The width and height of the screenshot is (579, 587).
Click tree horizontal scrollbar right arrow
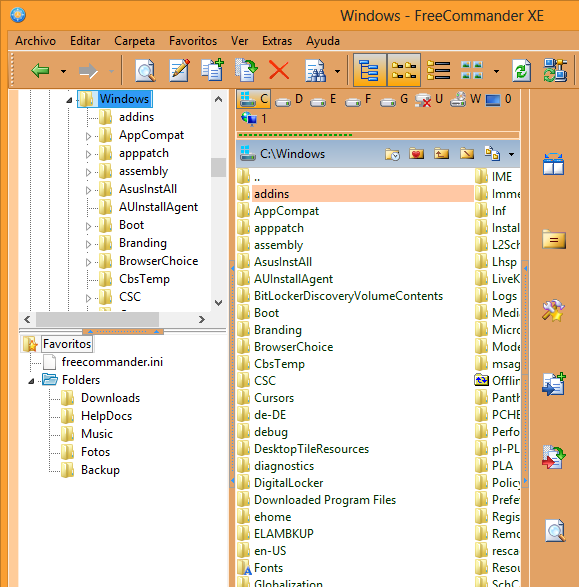(x=202, y=319)
